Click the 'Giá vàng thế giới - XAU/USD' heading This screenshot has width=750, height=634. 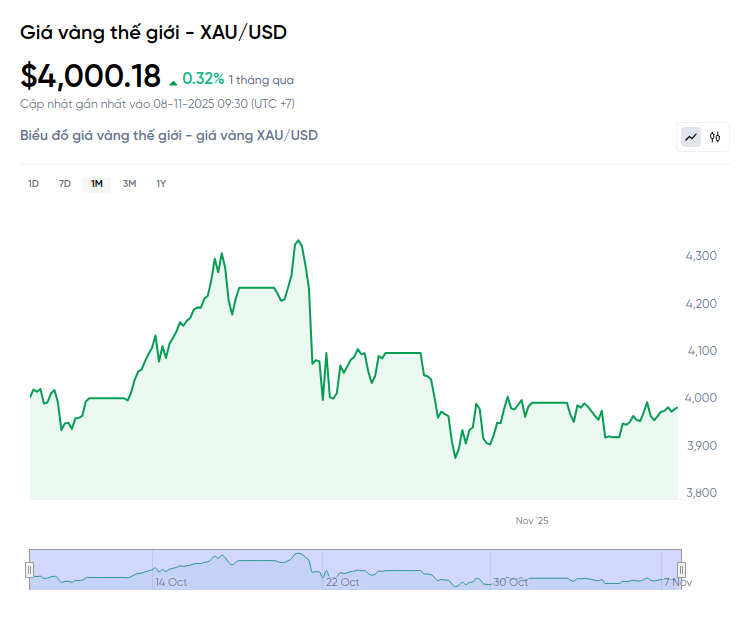153,32
